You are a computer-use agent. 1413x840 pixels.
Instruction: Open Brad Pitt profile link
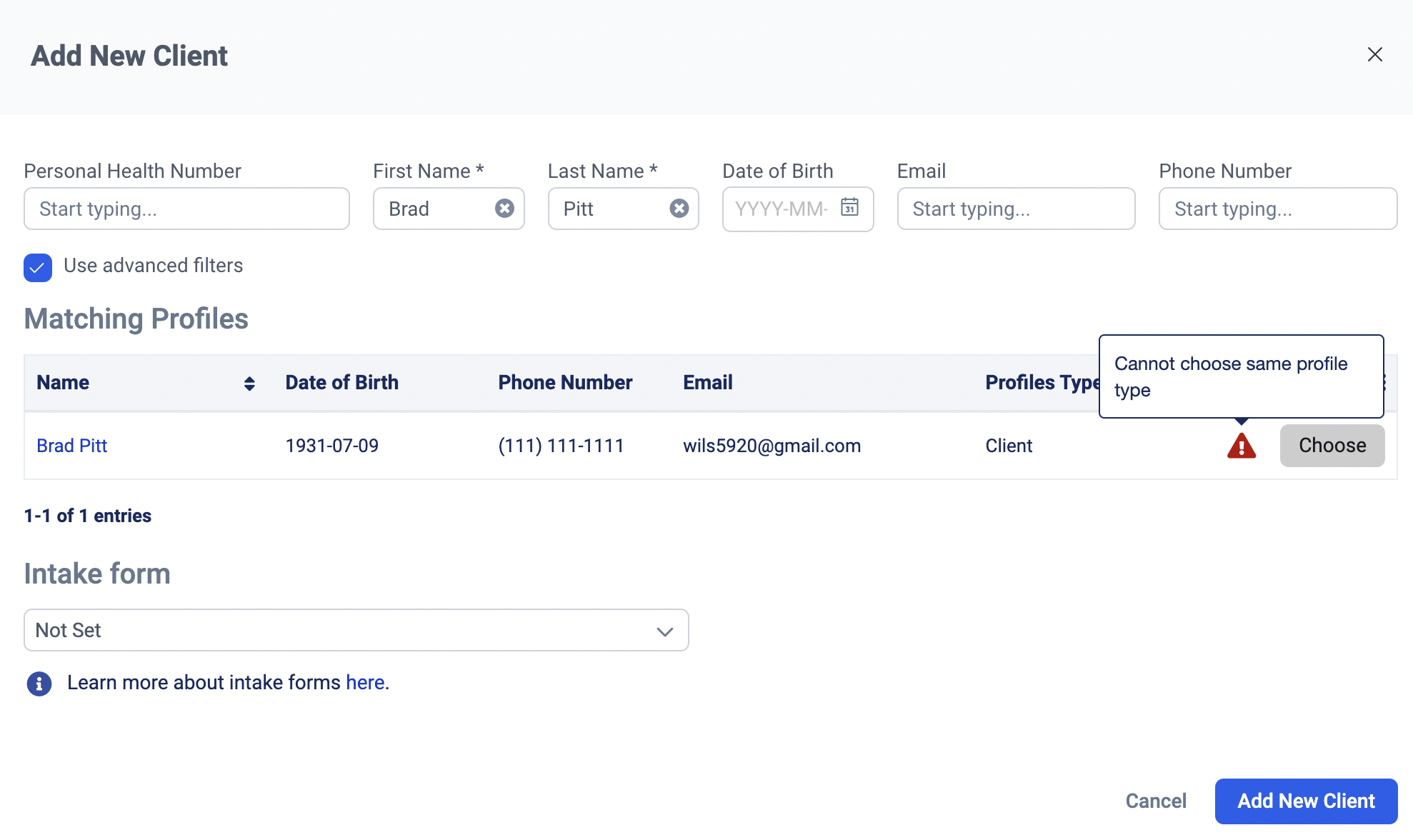pos(72,446)
